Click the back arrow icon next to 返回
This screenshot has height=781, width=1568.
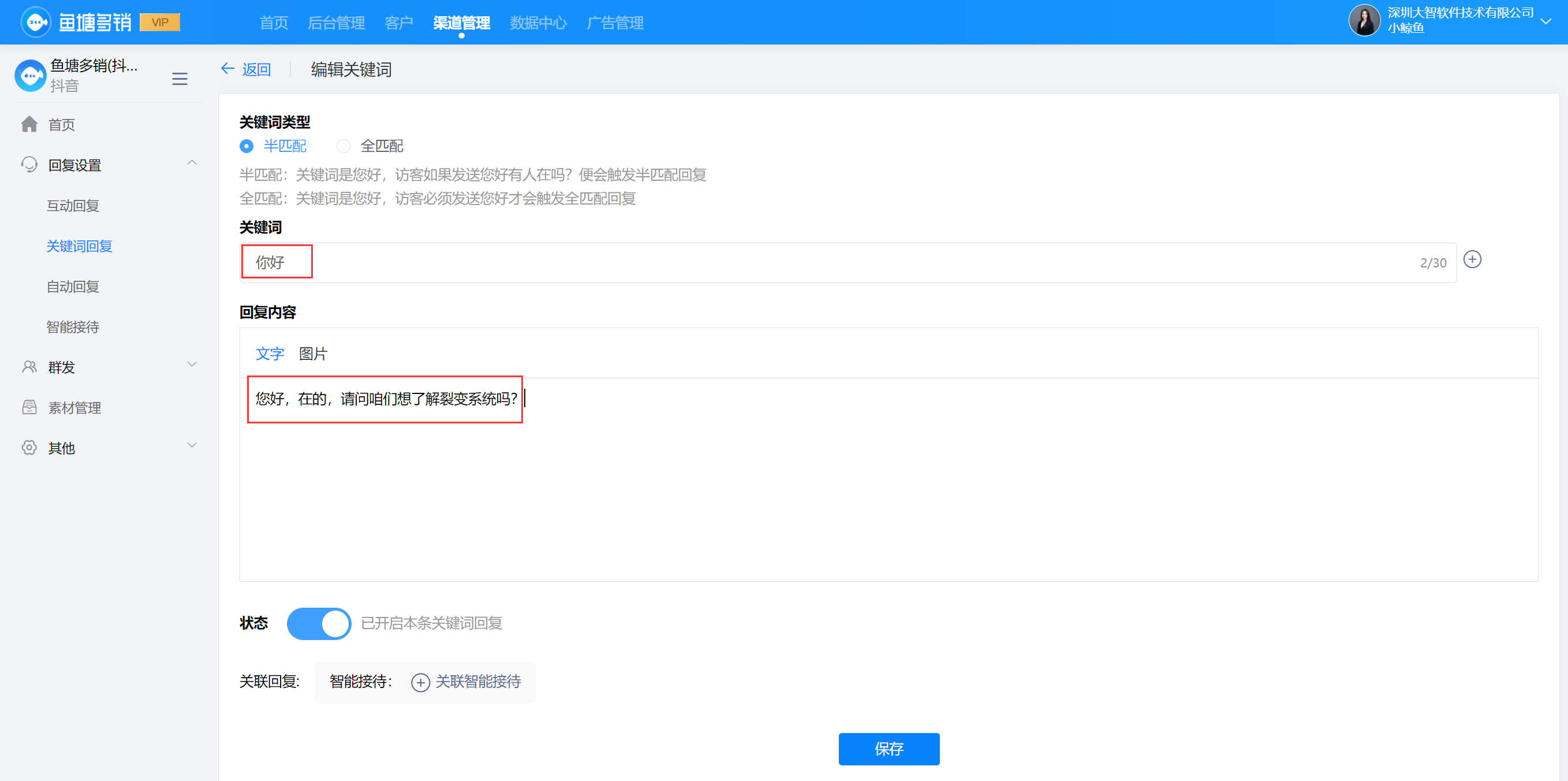[x=227, y=69]
